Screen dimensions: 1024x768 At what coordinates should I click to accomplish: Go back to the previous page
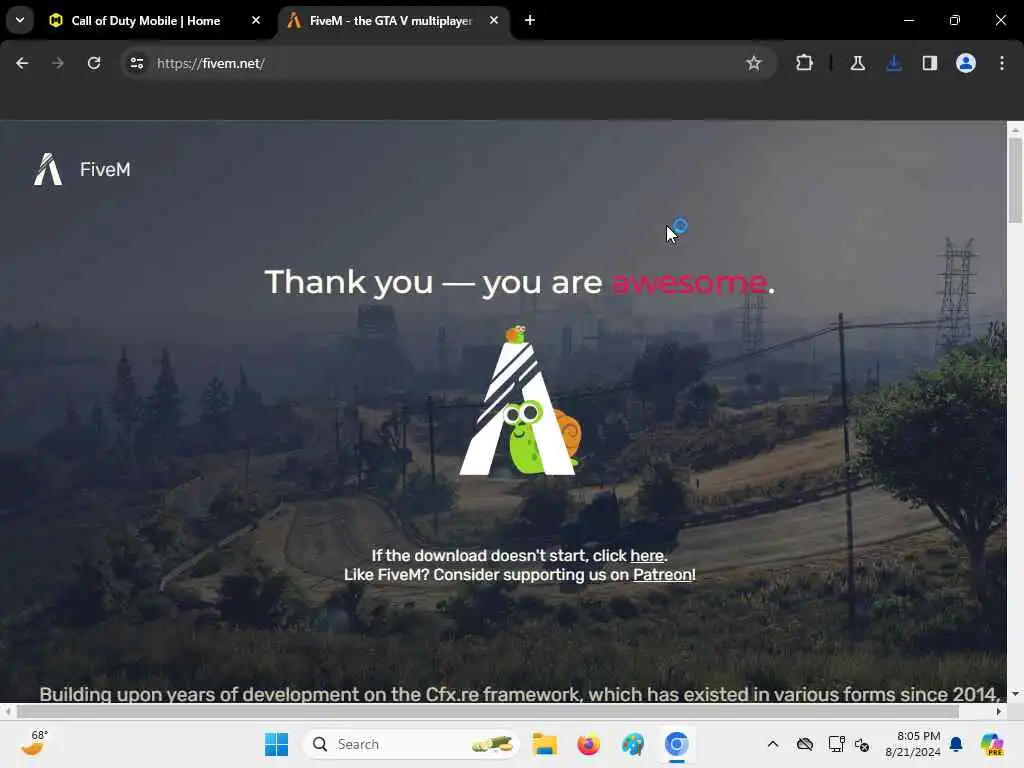pyautogui.click(x=22, y=63)
